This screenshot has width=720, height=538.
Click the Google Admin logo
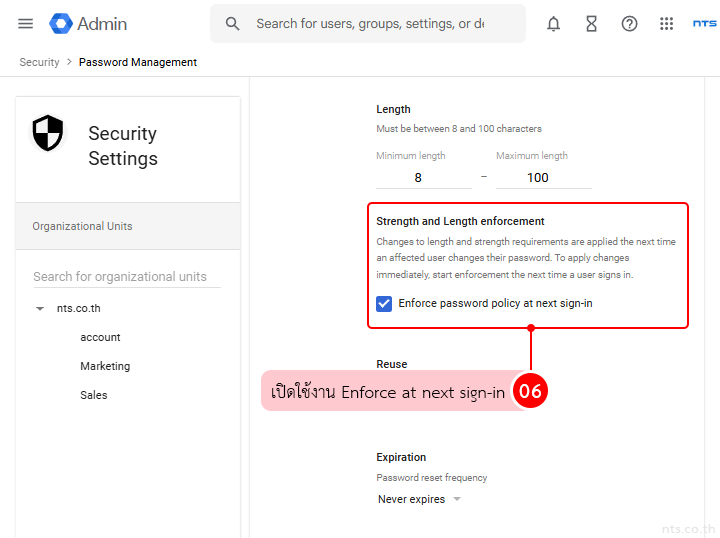[89, 24]
